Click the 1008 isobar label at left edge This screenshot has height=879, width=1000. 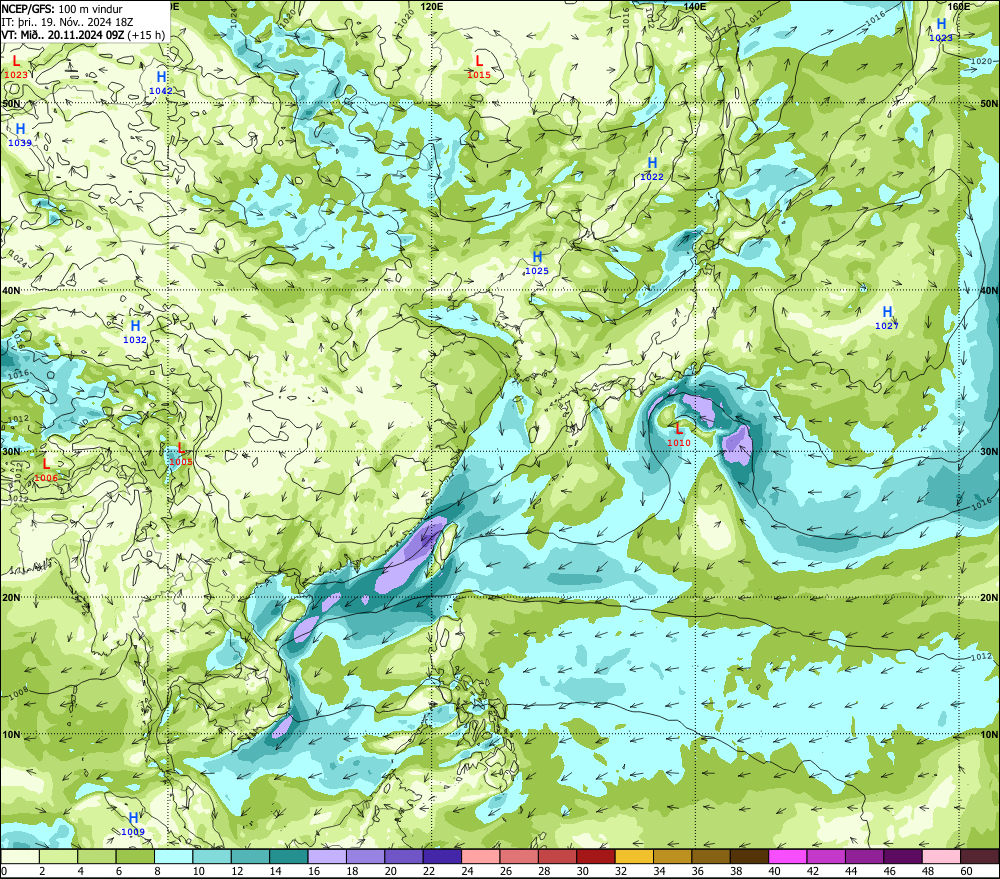click(x=17, y=691)
